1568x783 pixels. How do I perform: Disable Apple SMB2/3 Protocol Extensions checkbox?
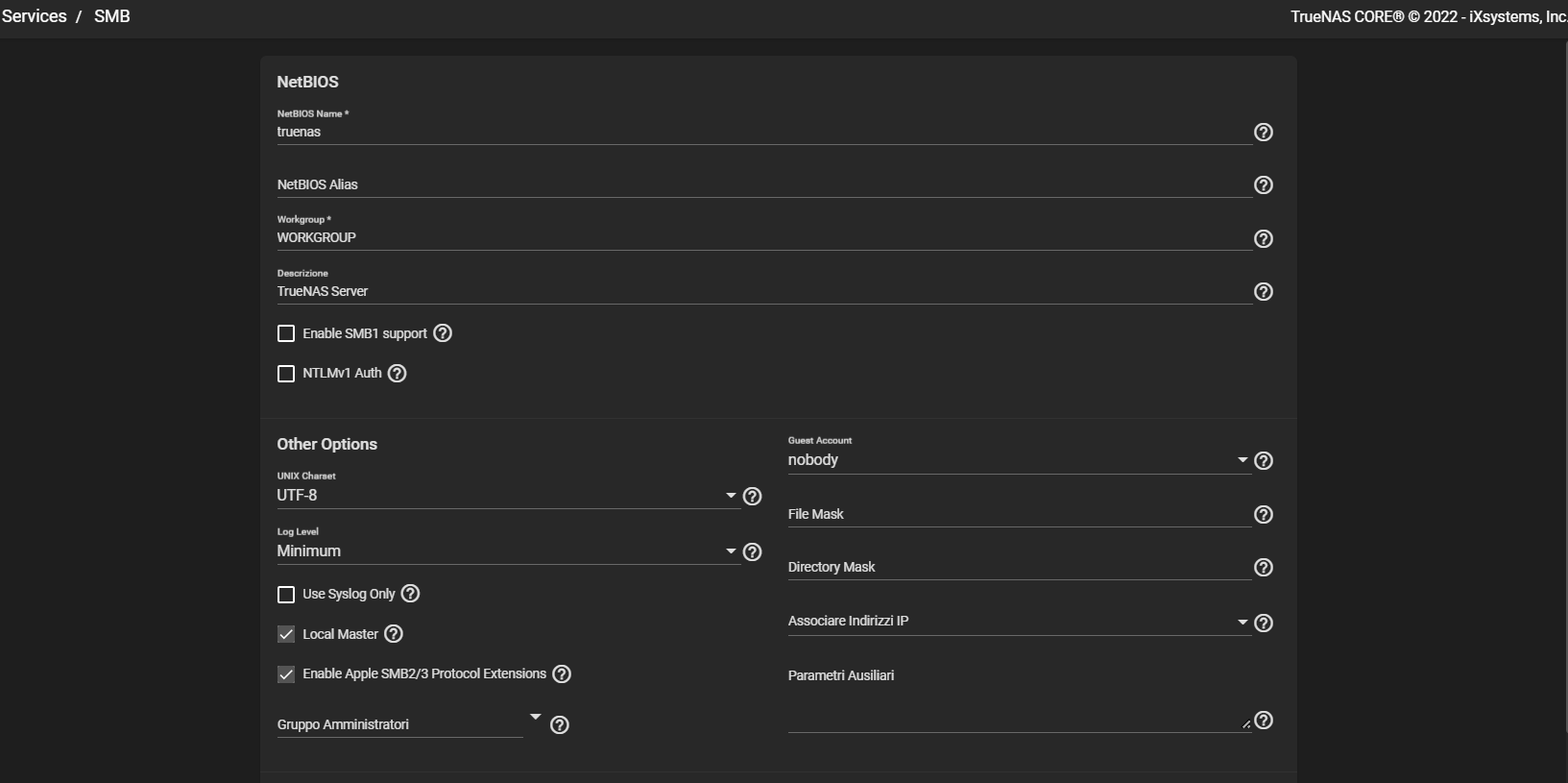(286, 674)
